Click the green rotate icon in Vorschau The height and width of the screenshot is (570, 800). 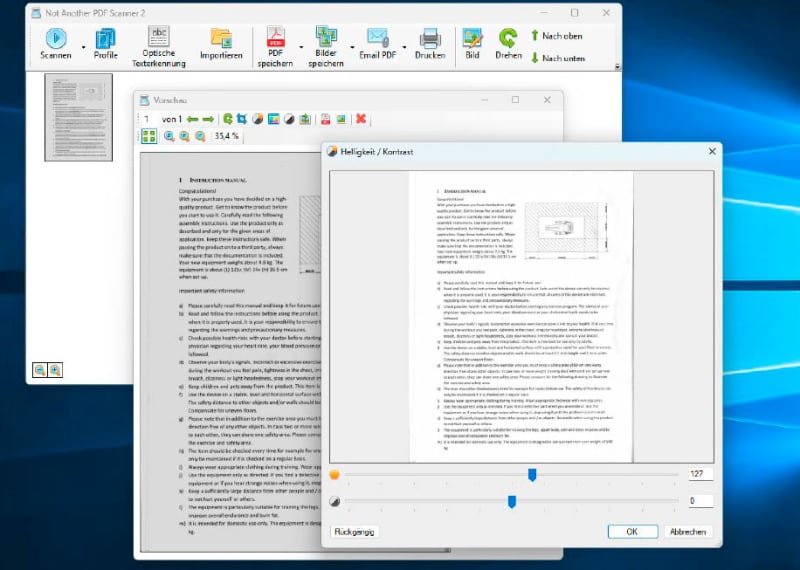[x=228, y=119]
